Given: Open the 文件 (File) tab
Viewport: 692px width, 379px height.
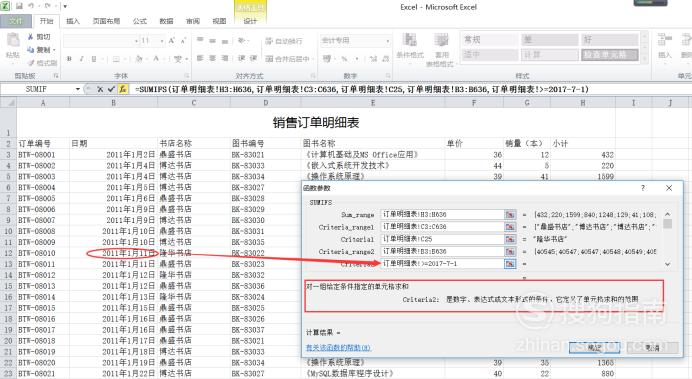Looking at the screenshot, I should [x=16, y=21].
